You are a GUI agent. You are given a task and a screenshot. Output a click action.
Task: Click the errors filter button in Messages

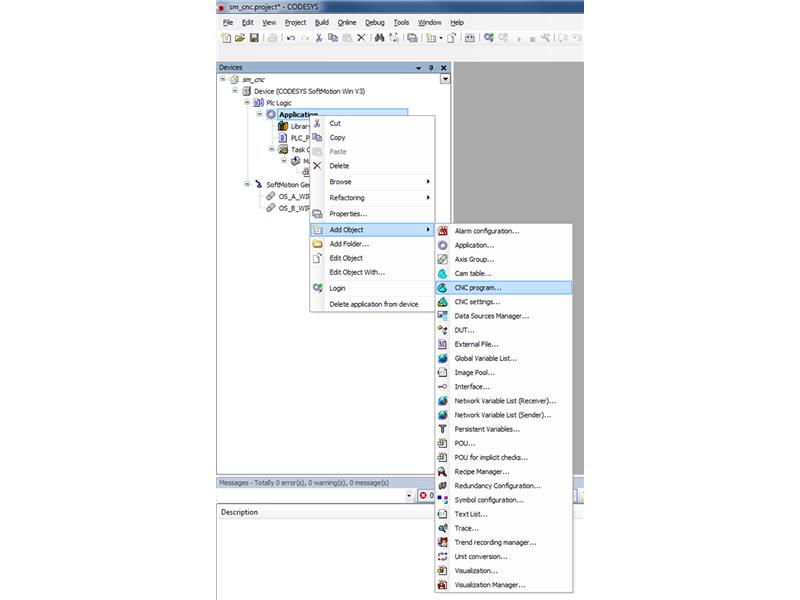click(426, 495)
